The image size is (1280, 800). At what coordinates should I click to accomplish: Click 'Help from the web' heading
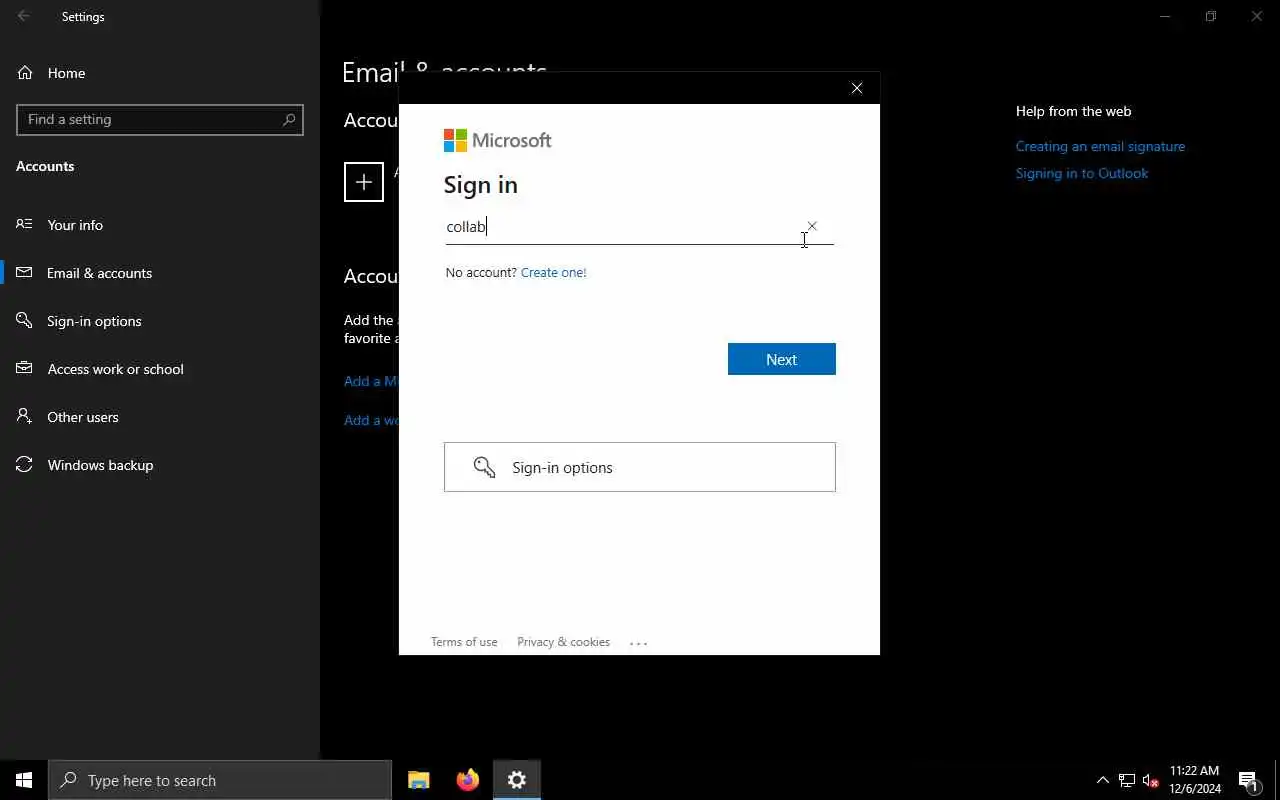(1073, 111)
